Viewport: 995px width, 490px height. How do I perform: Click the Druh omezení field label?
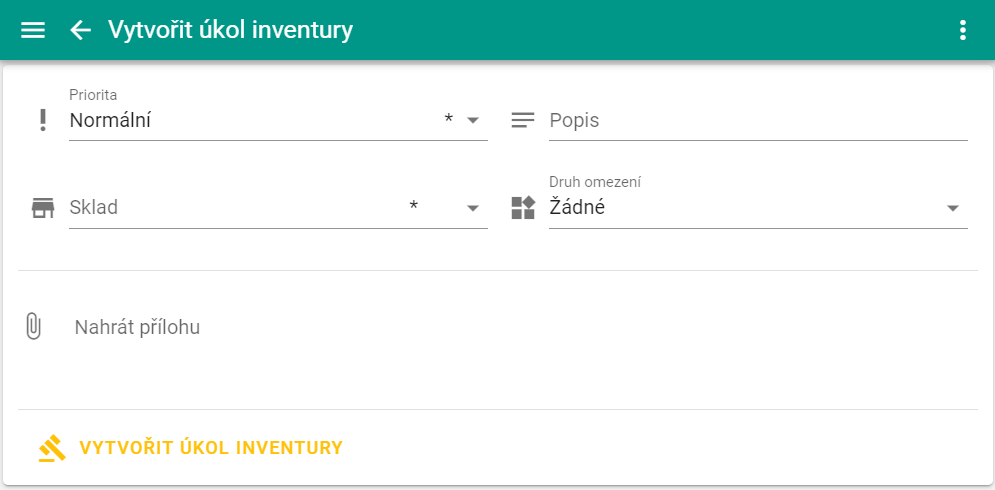point(595,182)
